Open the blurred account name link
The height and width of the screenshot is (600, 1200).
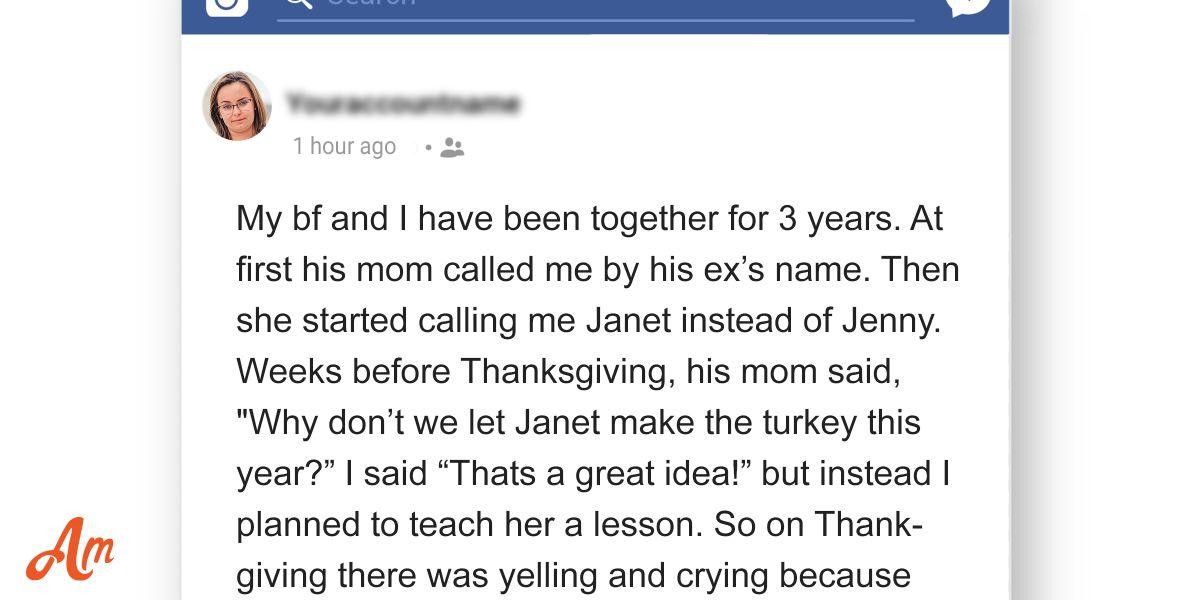(403, 103)
